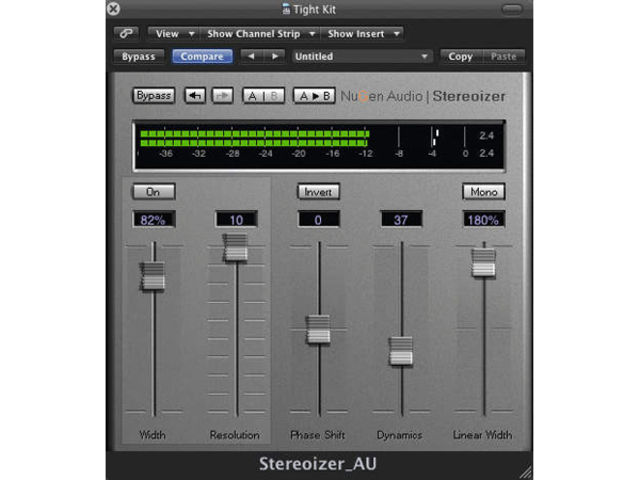This screenshot has width=640, height=480.
Task: Open the View dropdown menu
Action: tap(174, 33)
